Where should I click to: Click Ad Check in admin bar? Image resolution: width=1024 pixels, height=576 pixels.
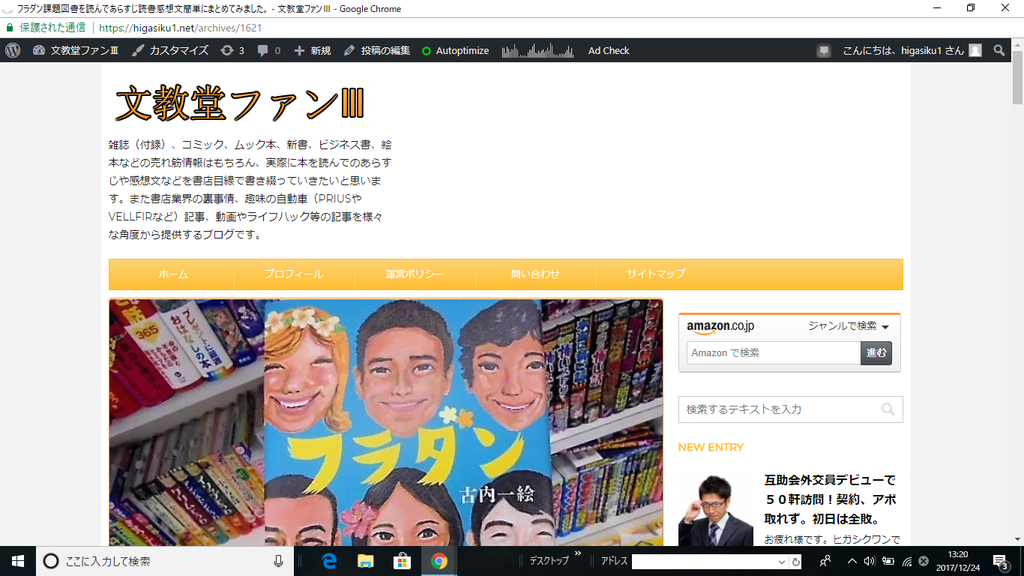609,50
